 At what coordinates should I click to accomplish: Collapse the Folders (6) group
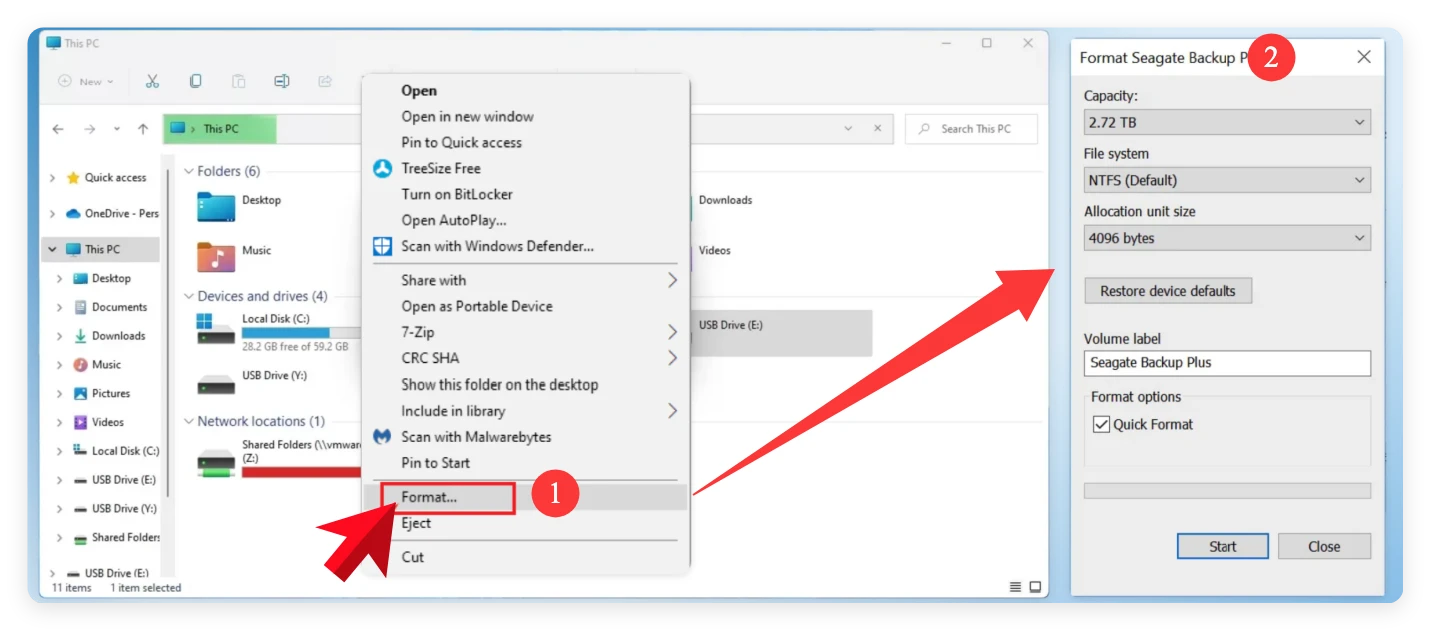click(189, 171)
